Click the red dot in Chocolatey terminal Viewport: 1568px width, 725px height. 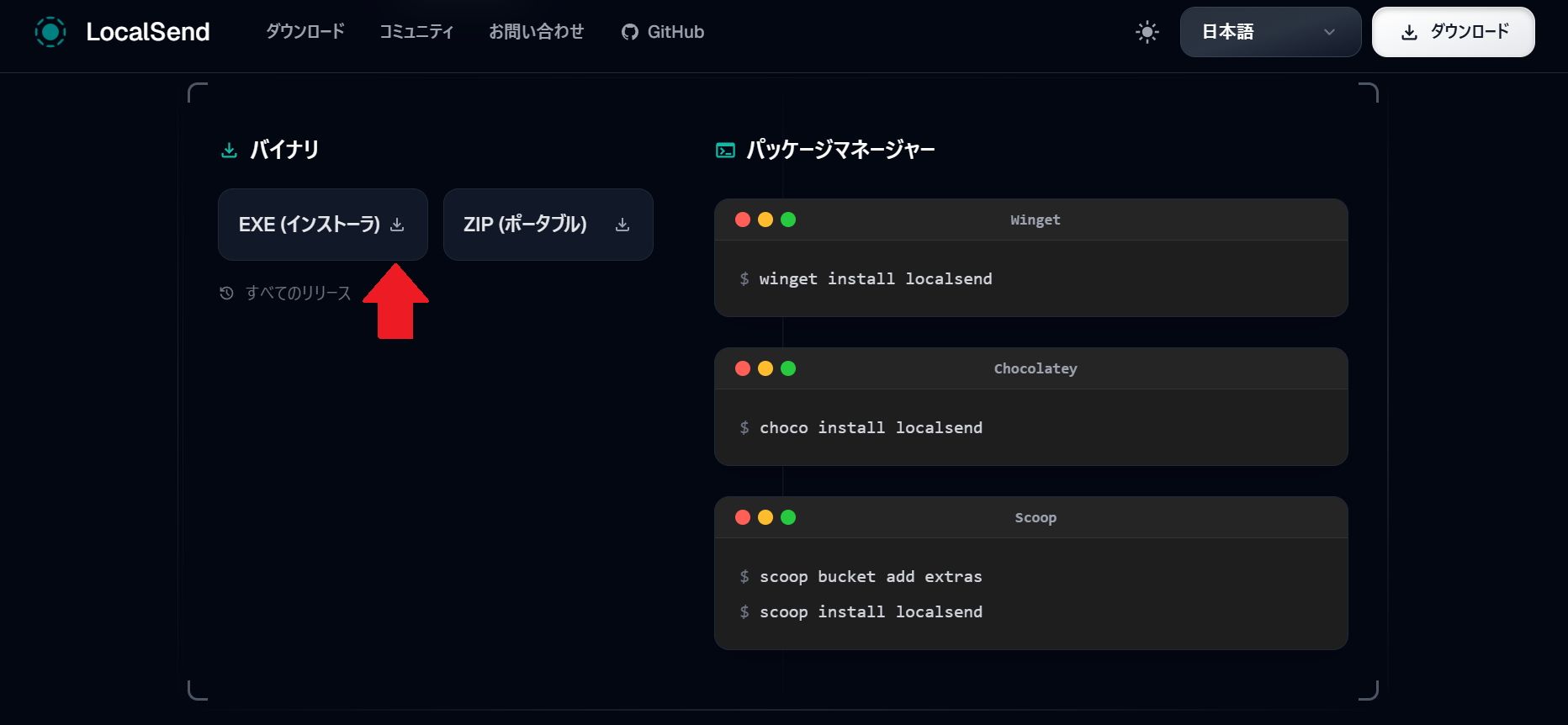tap(743, 368)
